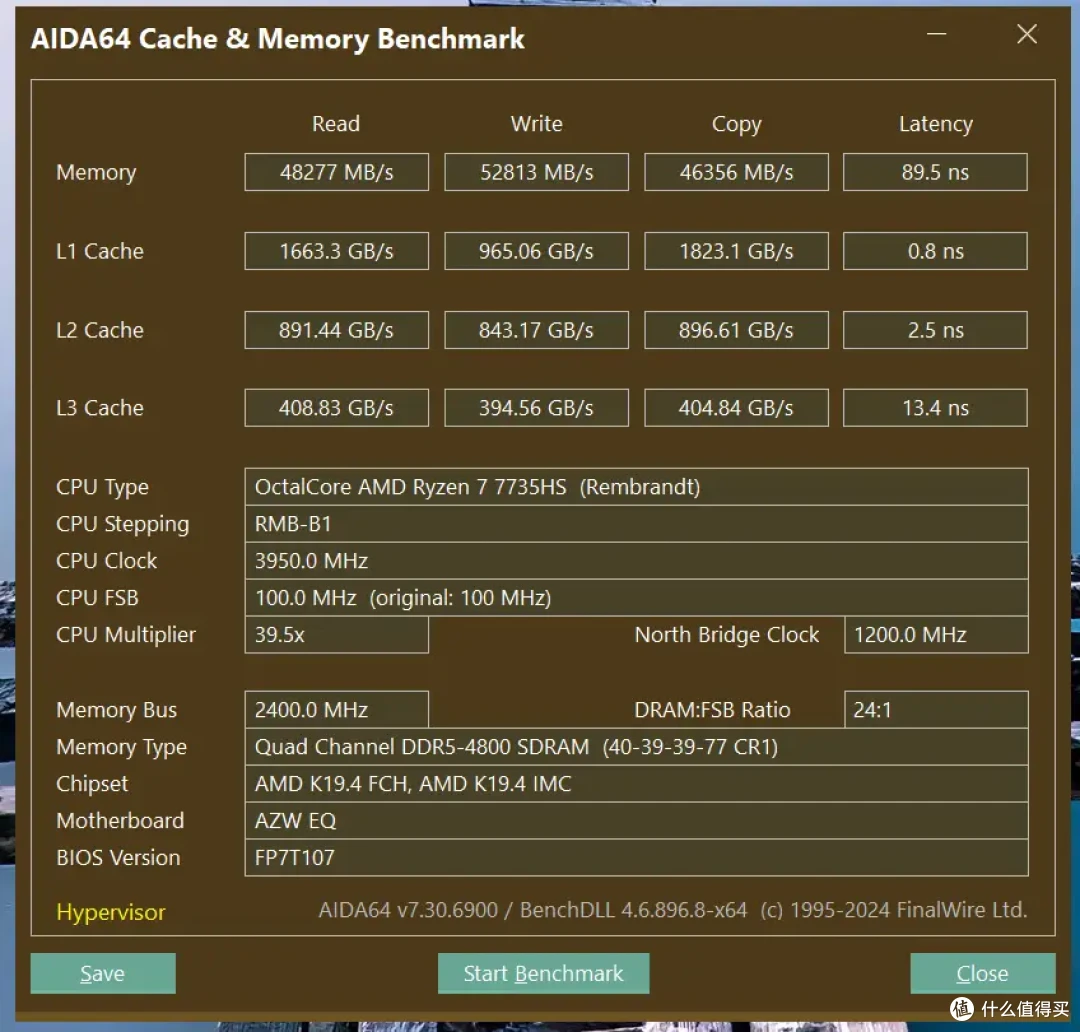Select L1 Cache Latency value 0.8 ns
This screenshot has height=1032, width=1080.
click(935, 251)
